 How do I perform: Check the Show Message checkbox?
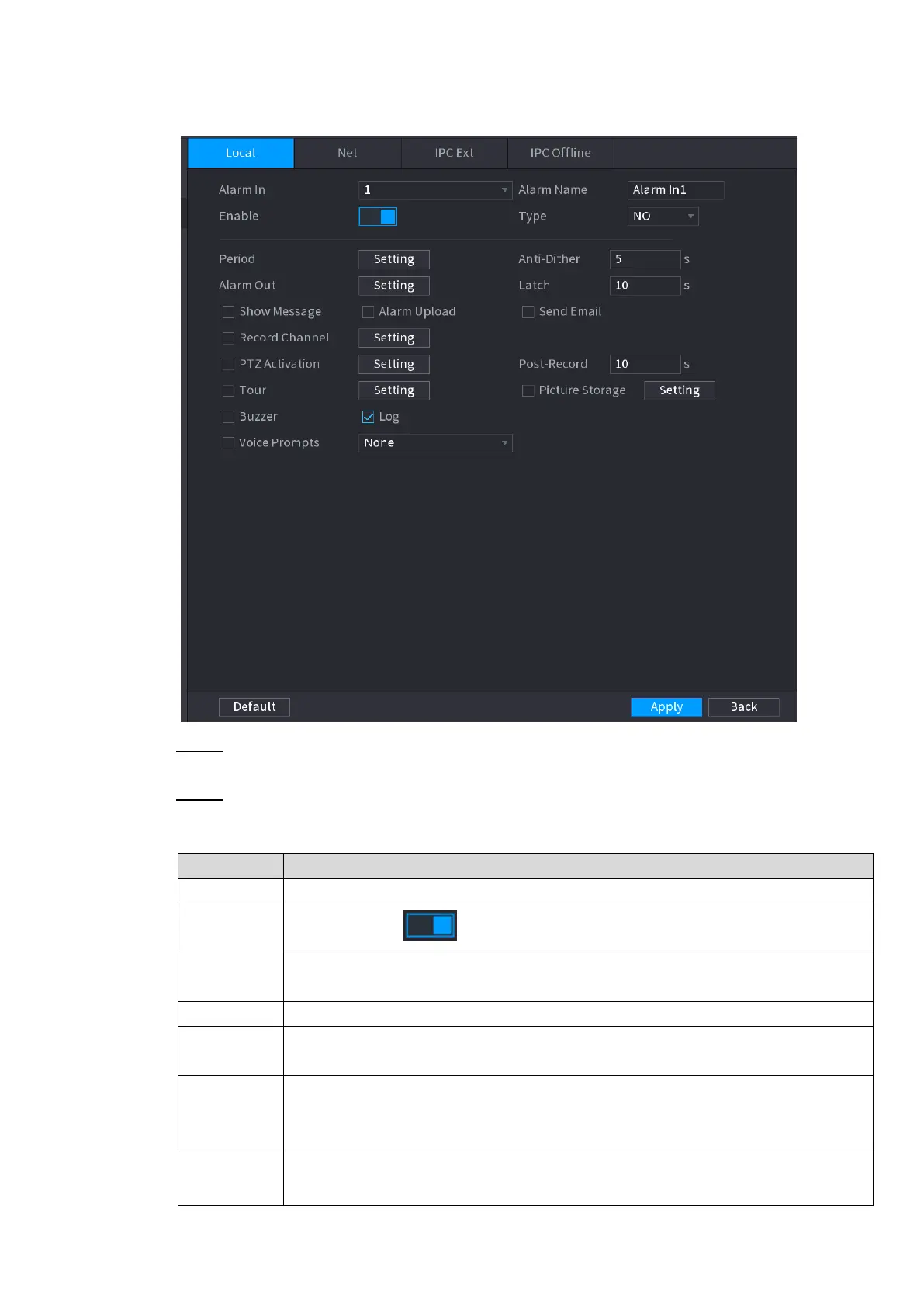pyautogui.click(x=228, y=312)
